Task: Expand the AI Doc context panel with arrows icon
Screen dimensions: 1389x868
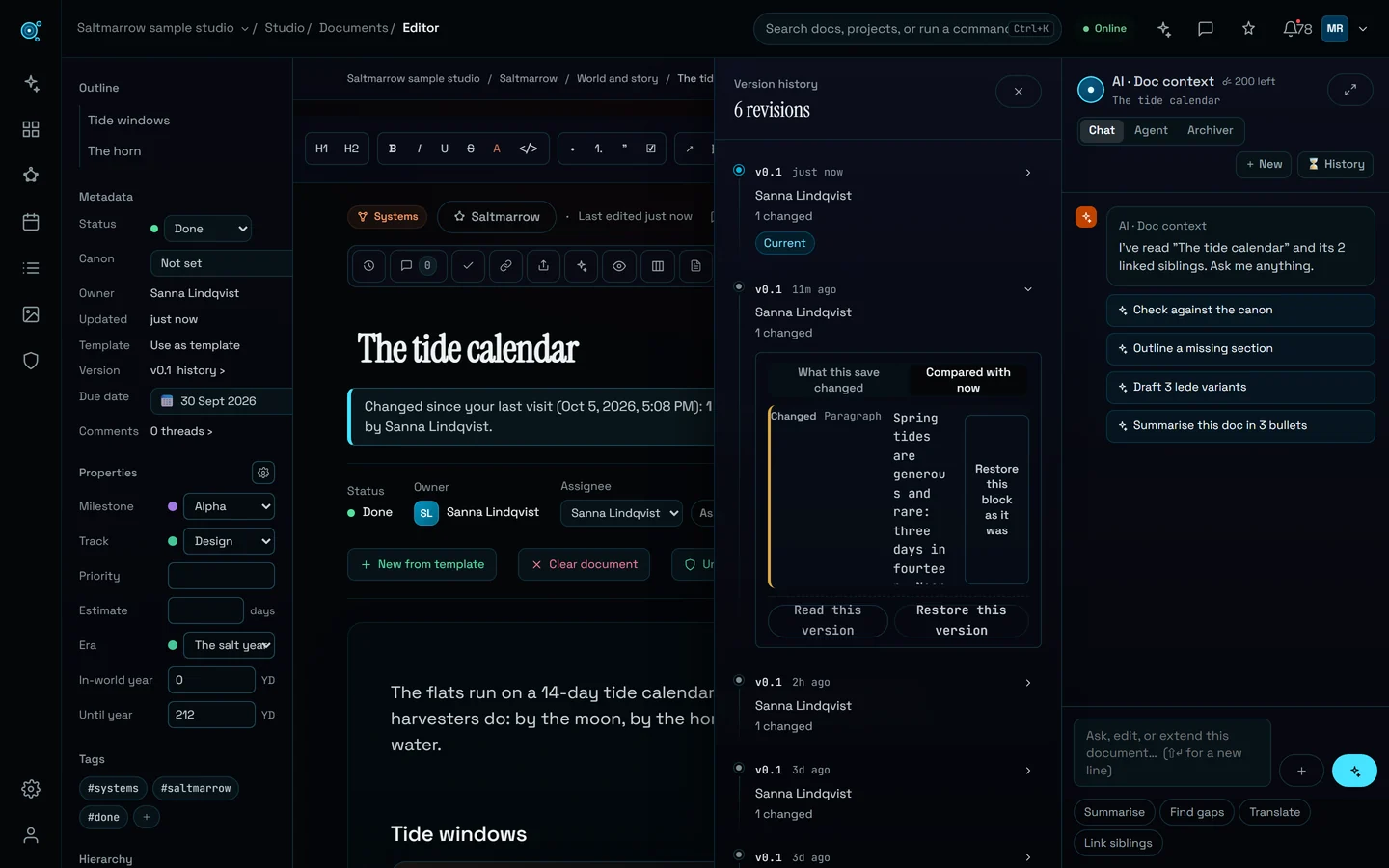Action: (x=1350, y=90)
